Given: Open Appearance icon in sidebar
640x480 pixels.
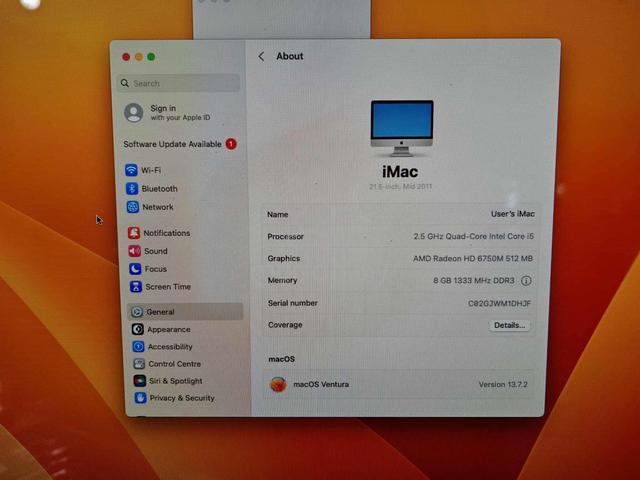Looking at the screenshot, I should (138, 329).
